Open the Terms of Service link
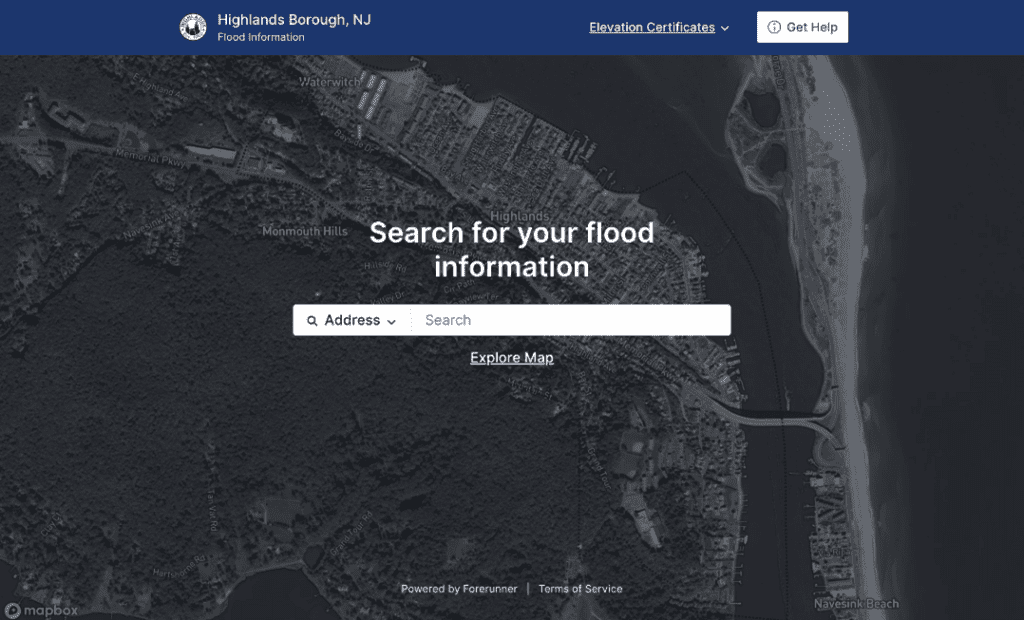The height and width of the screenshot is (620, 1024). (580, 589)
